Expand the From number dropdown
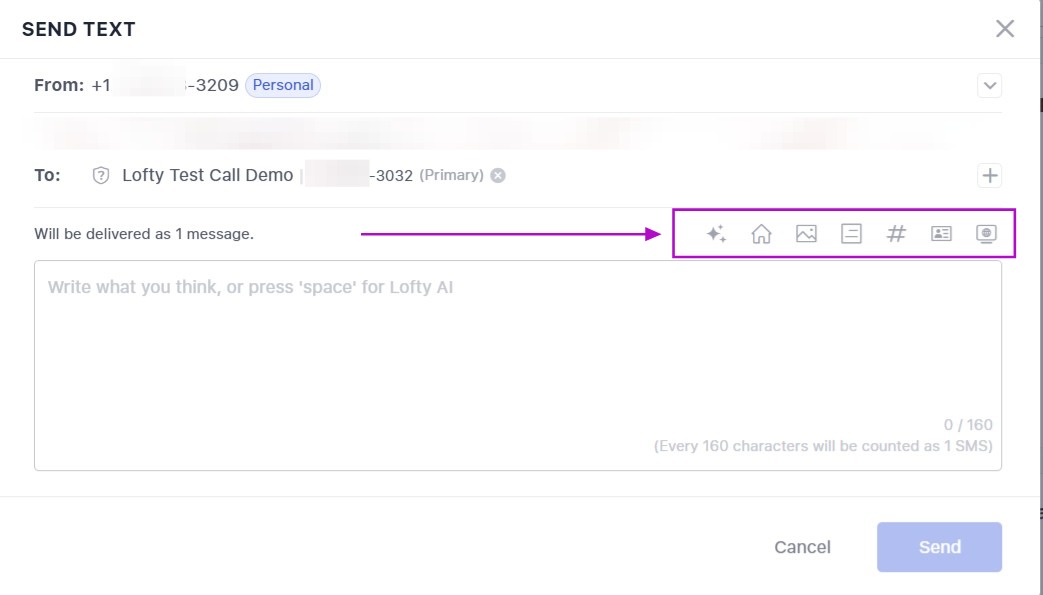 pos(989,86)
